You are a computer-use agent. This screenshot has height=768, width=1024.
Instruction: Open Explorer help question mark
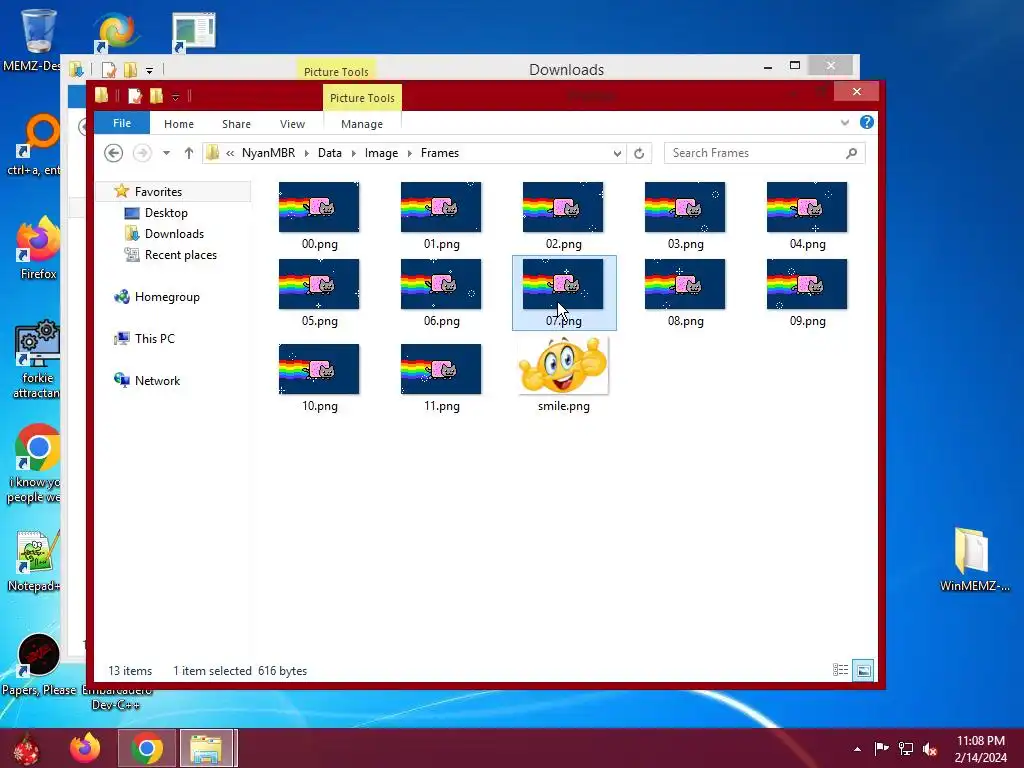(867, 122)
